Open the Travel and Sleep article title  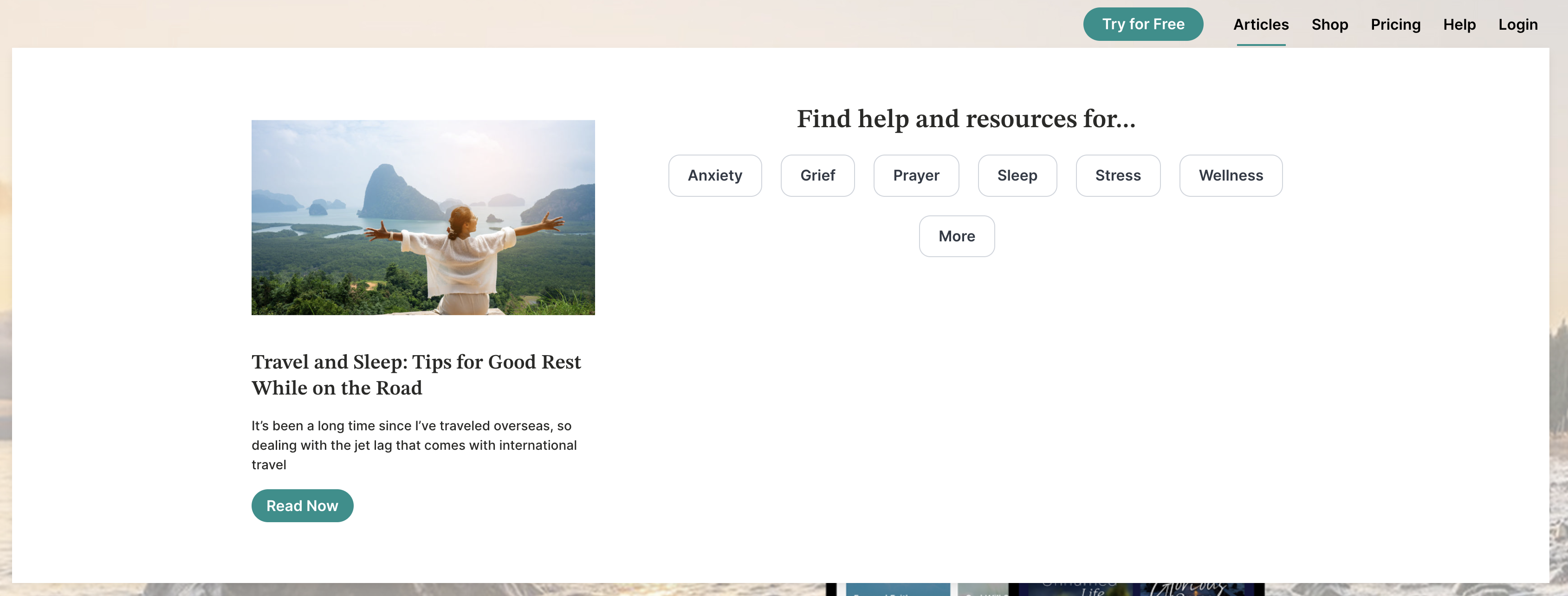416,375
